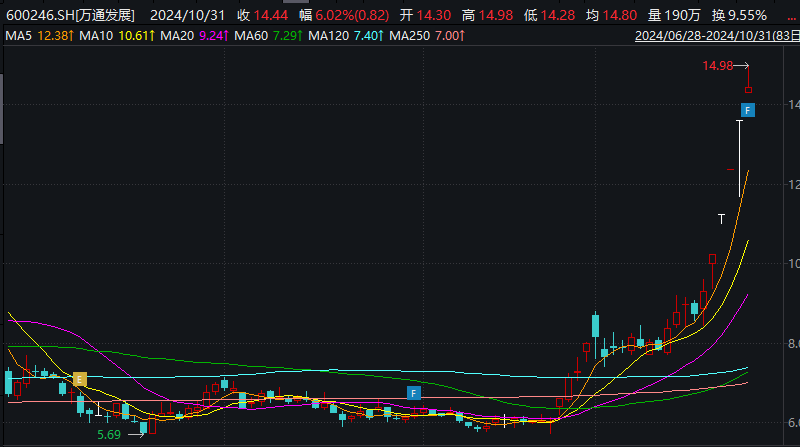Select the MA20 indicator label
800x447 pixels.
pos(176,36)
